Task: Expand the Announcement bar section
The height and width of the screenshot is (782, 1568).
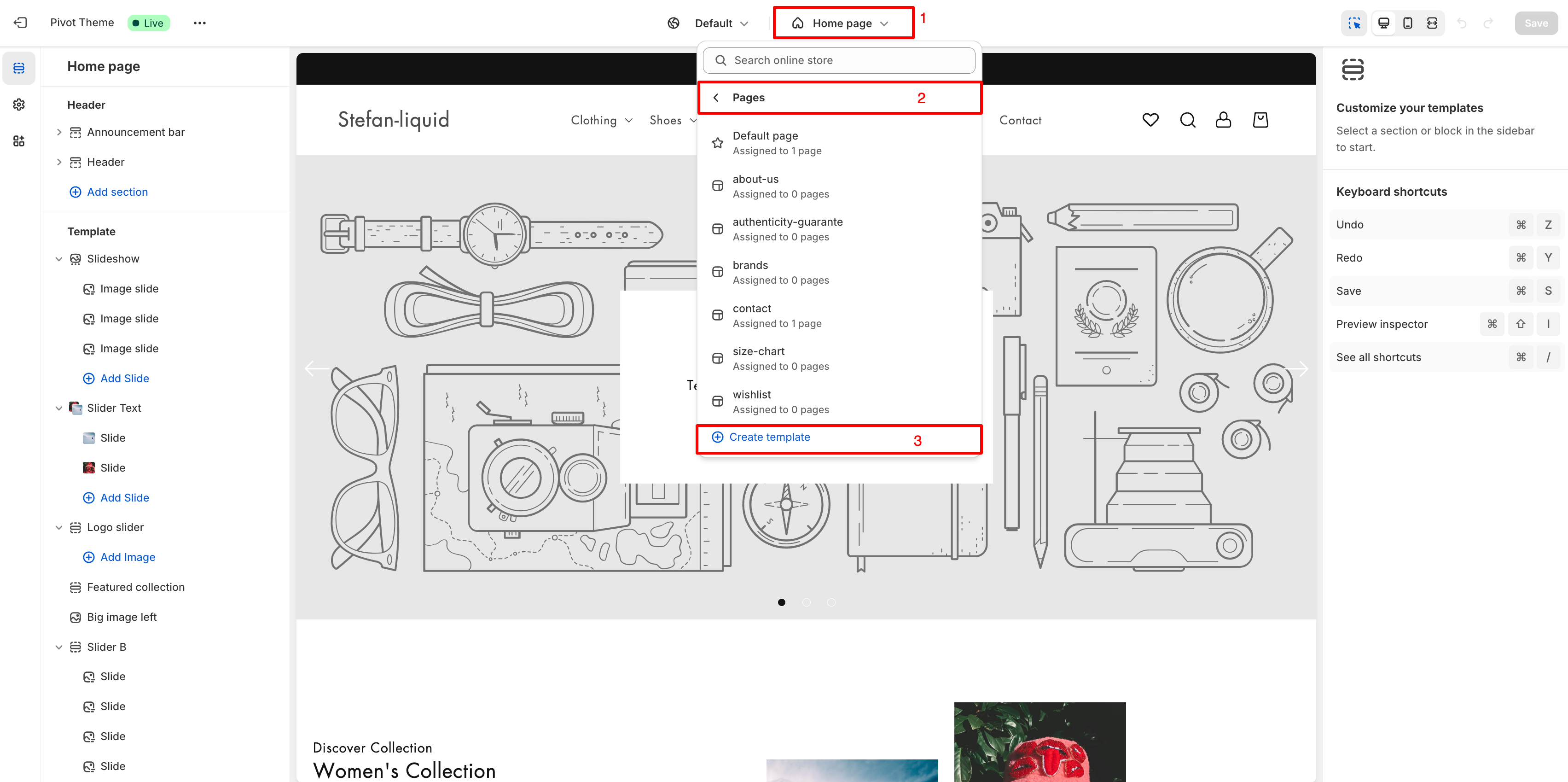Action: (59, 132)
